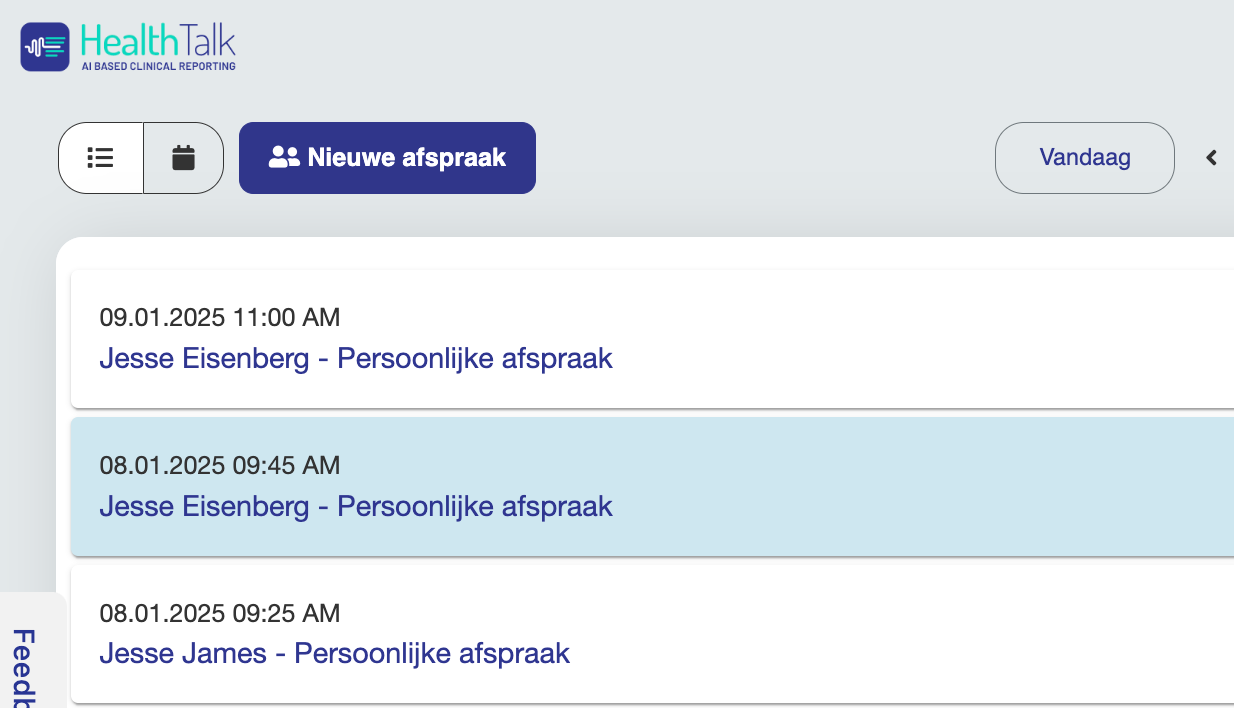Go to previous period with left chevron
Image resolution: width=1234 pixels, height=708 pixels.
[1211, 158]
